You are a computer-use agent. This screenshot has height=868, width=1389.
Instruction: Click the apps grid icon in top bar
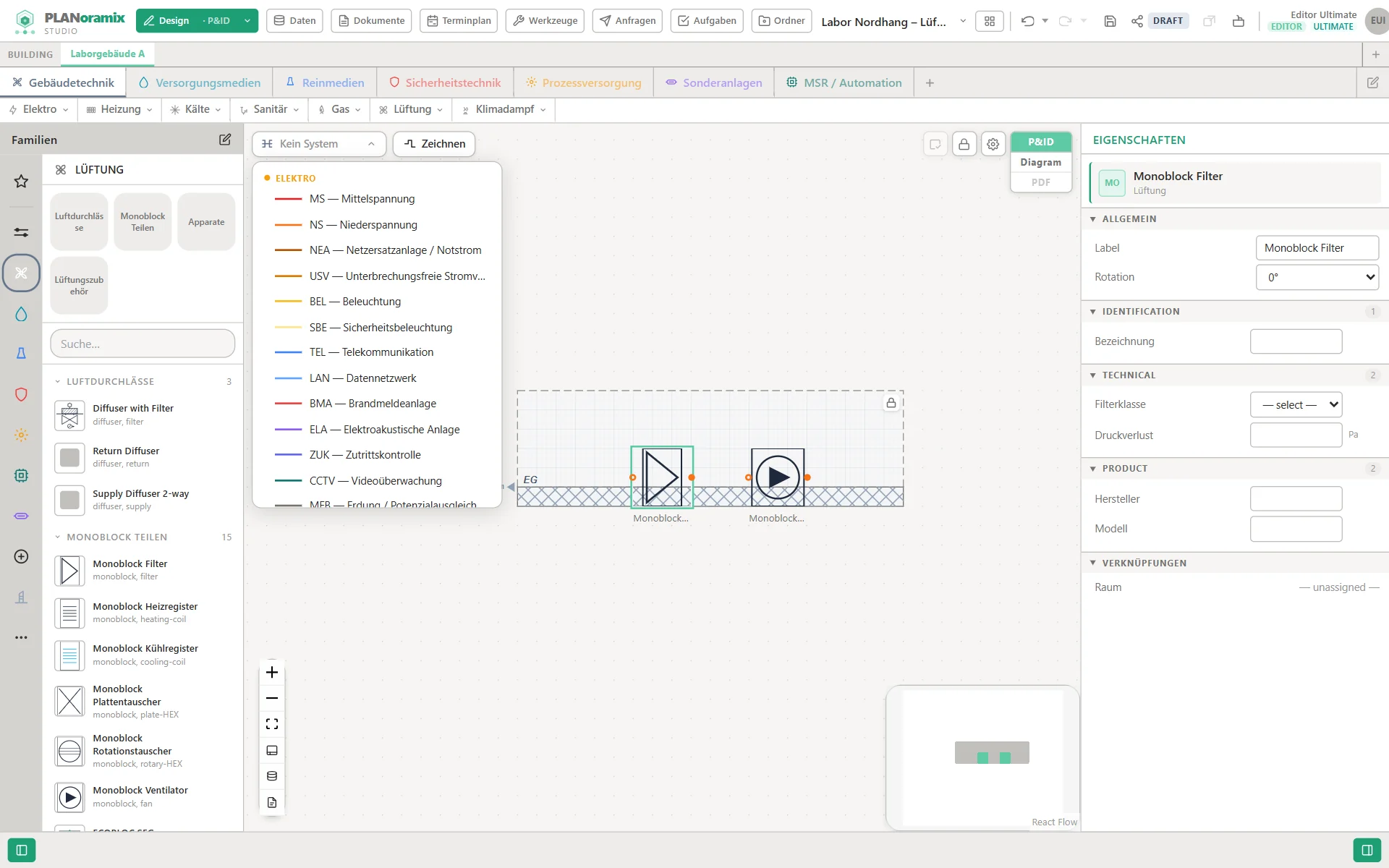[990, 21]
